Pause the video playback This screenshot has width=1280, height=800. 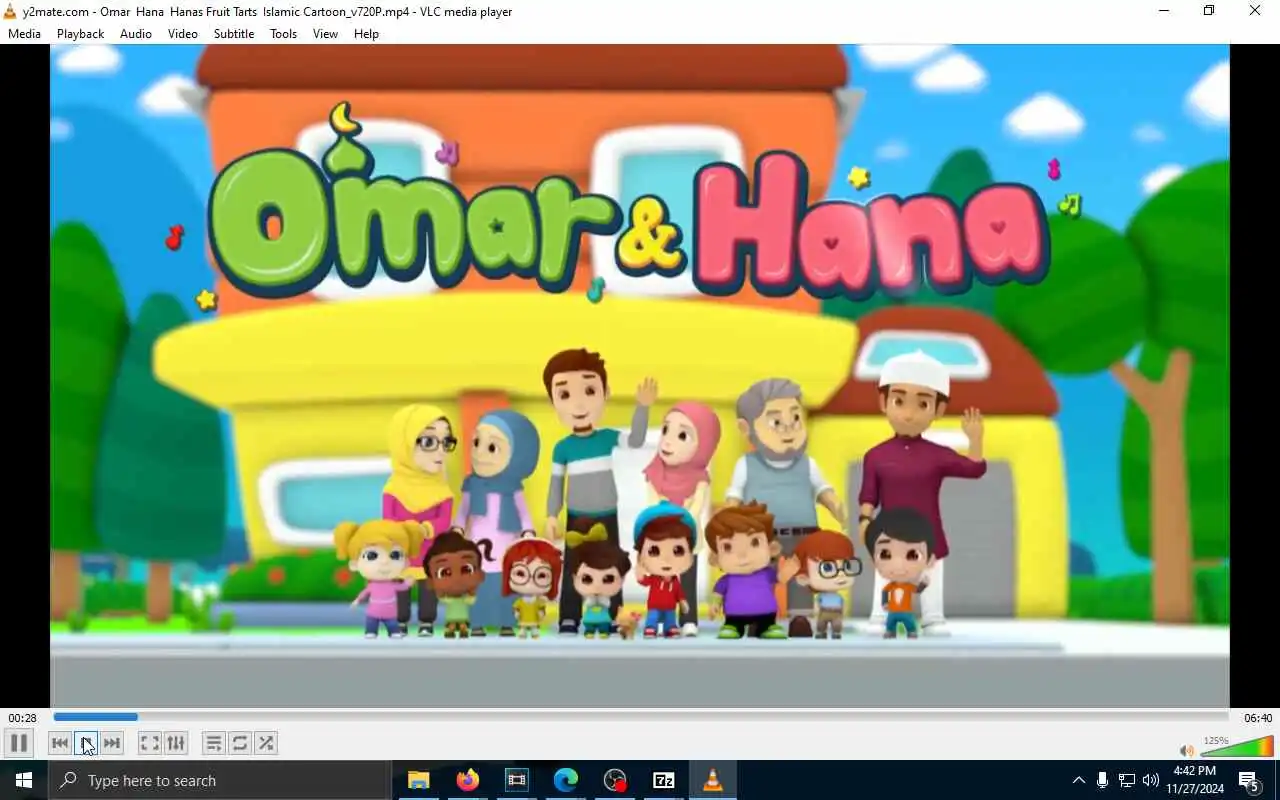(x=18, y=743)
